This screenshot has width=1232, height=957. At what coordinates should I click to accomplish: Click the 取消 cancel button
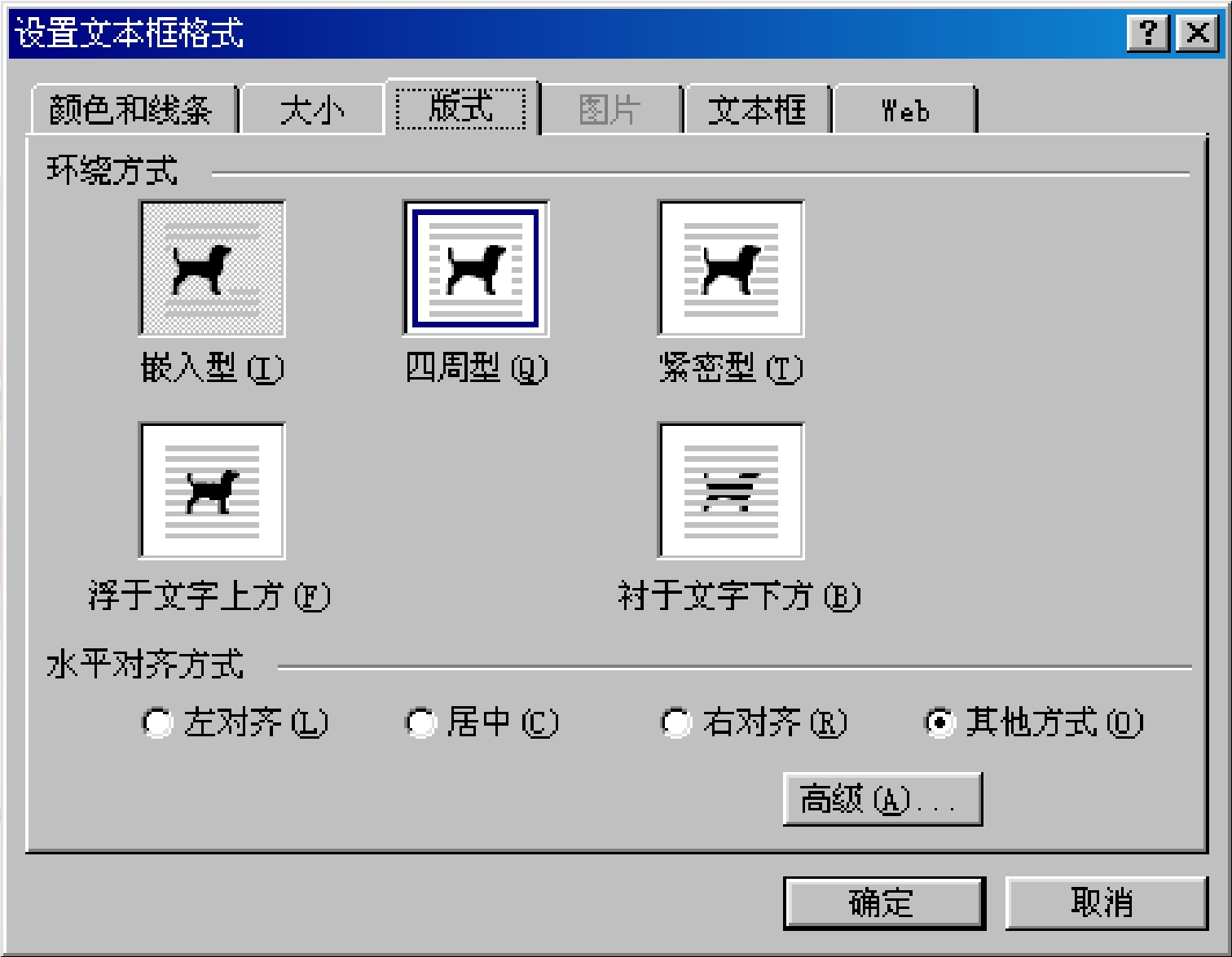[1106, 902]
